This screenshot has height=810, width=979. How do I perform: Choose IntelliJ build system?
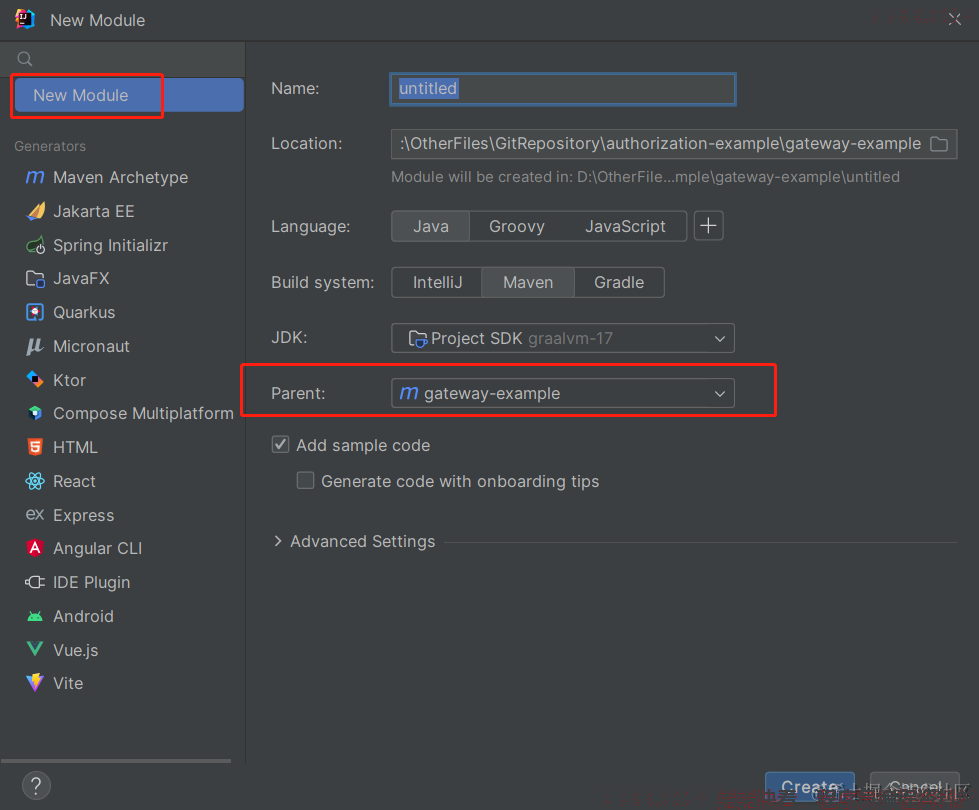pos(437,282)
